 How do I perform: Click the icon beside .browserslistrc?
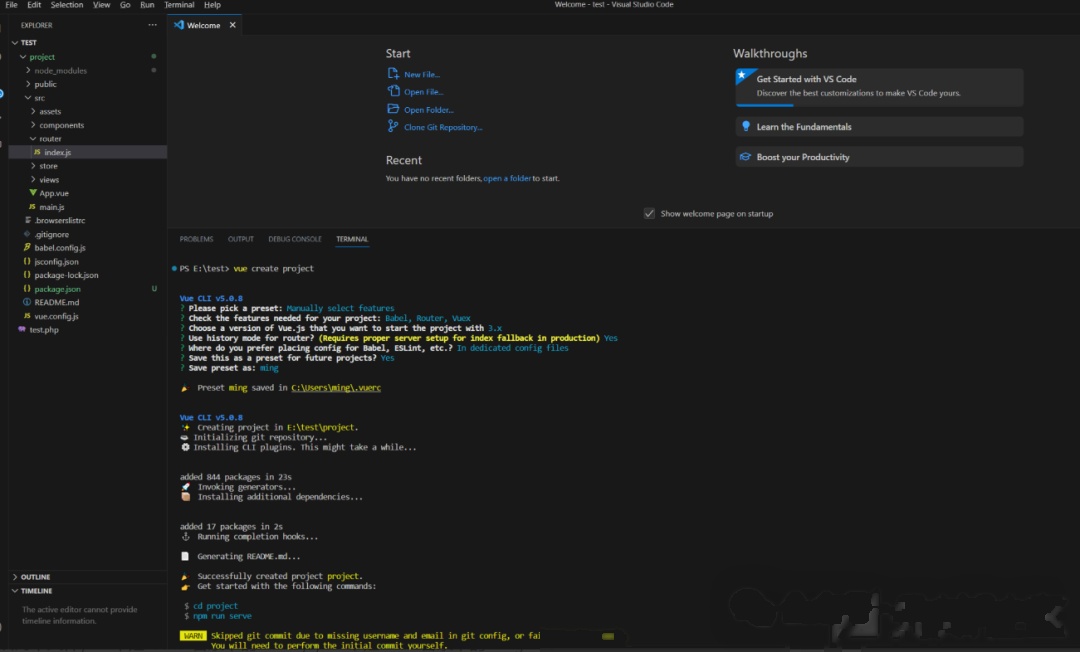pos(28,220)
